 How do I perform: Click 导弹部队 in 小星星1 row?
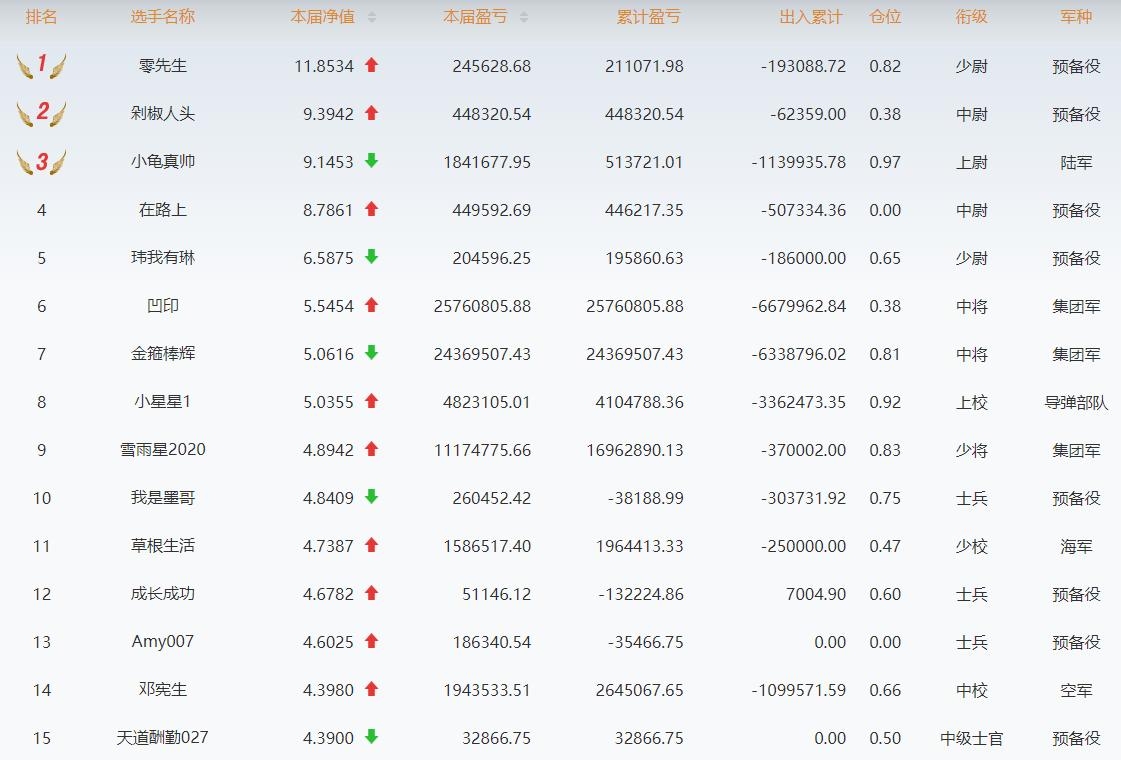[1076, 402]
